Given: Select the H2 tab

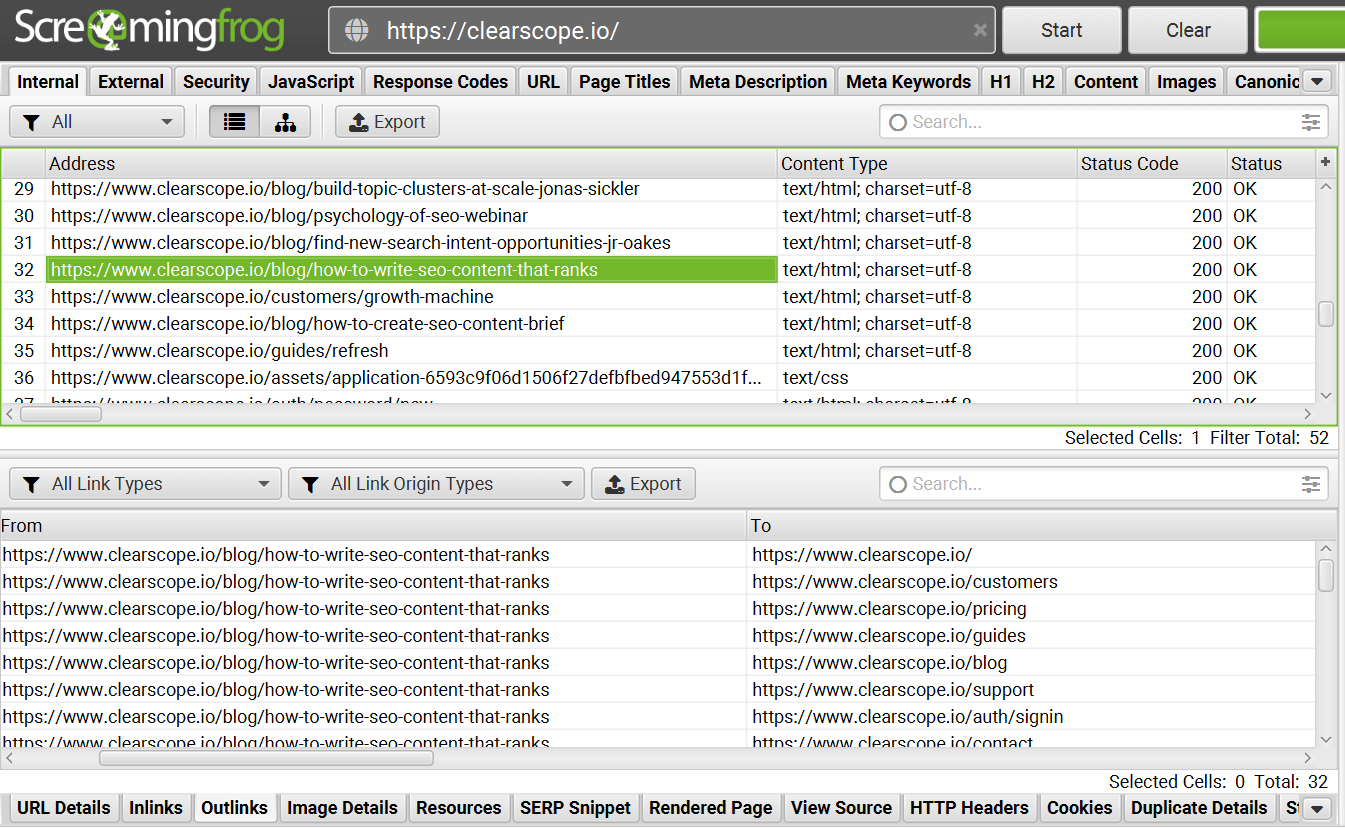Looking at the screenshot, I should [1043, 82].
